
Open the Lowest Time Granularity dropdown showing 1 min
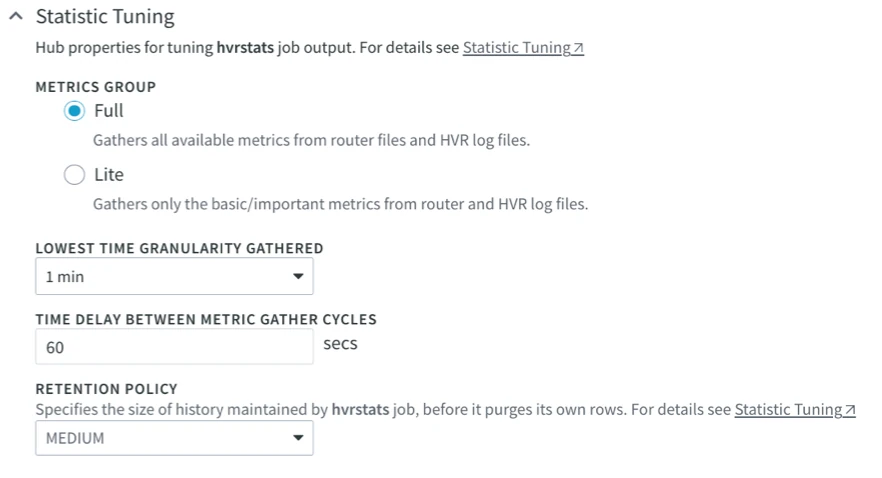(x=174, y=277)
